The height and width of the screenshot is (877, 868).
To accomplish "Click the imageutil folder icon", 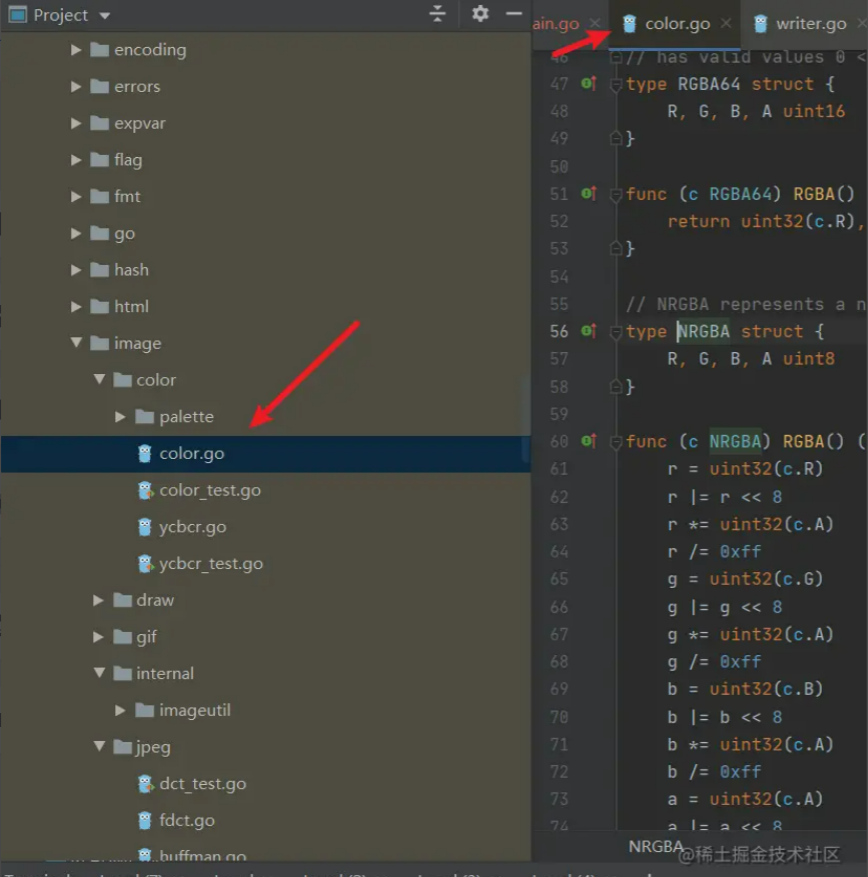I will pyautogui.click(x=145, y=710).
